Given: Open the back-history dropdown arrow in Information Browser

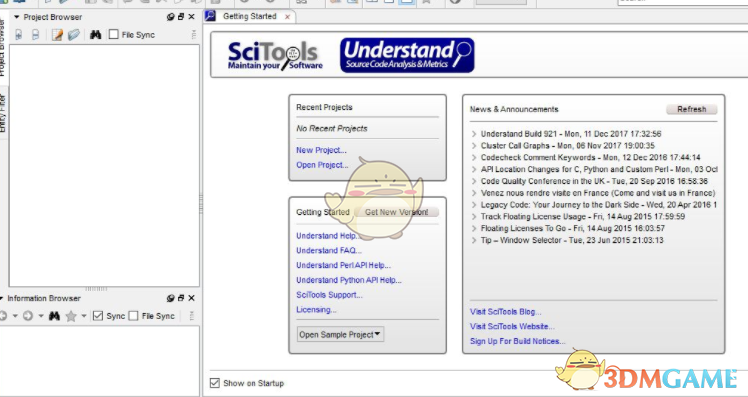Looking at the screenshot, I should [x=15, y=316].
